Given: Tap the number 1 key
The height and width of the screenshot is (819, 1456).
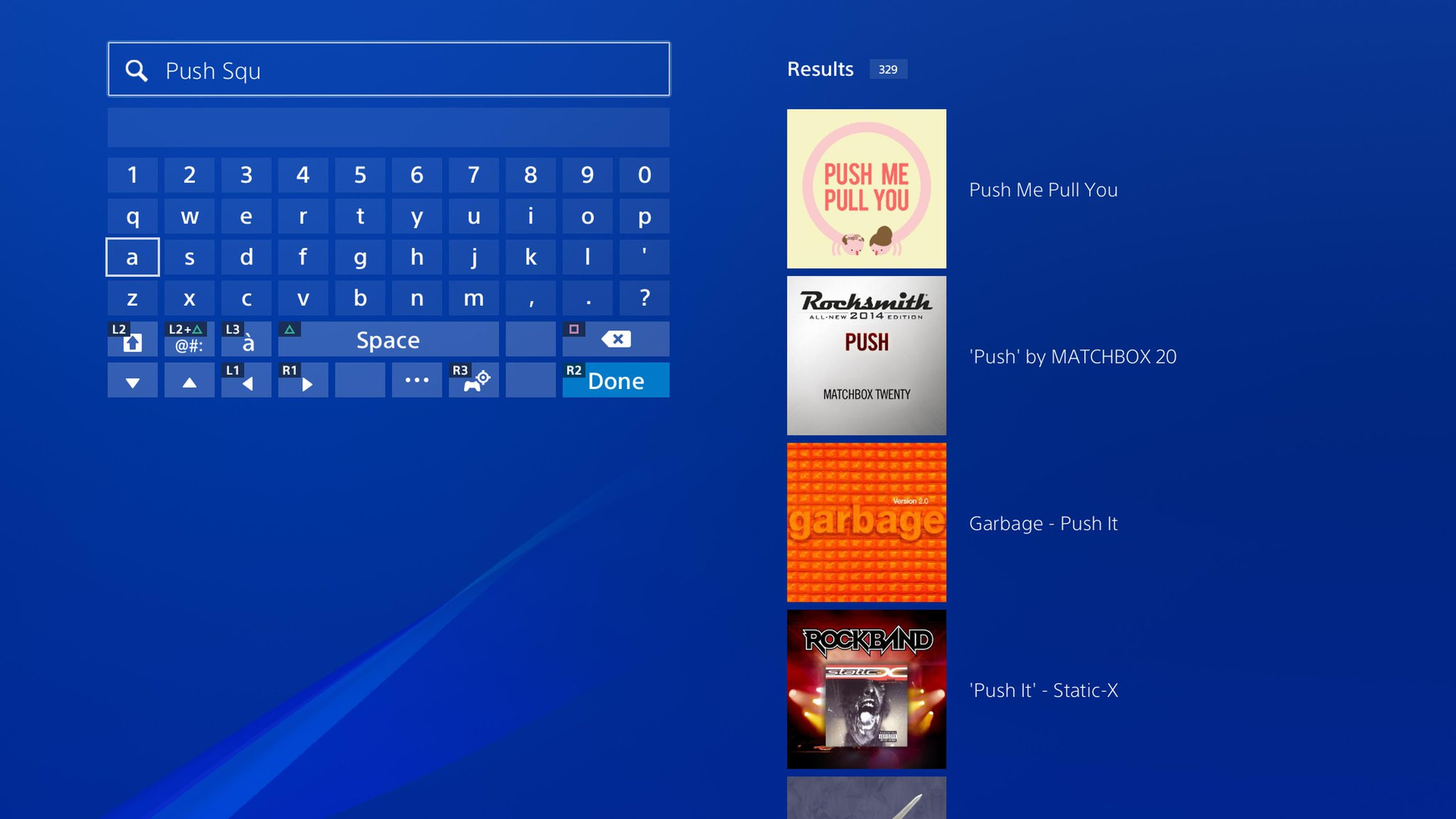Looking at the screenshot, I should [x=132, y=175].
